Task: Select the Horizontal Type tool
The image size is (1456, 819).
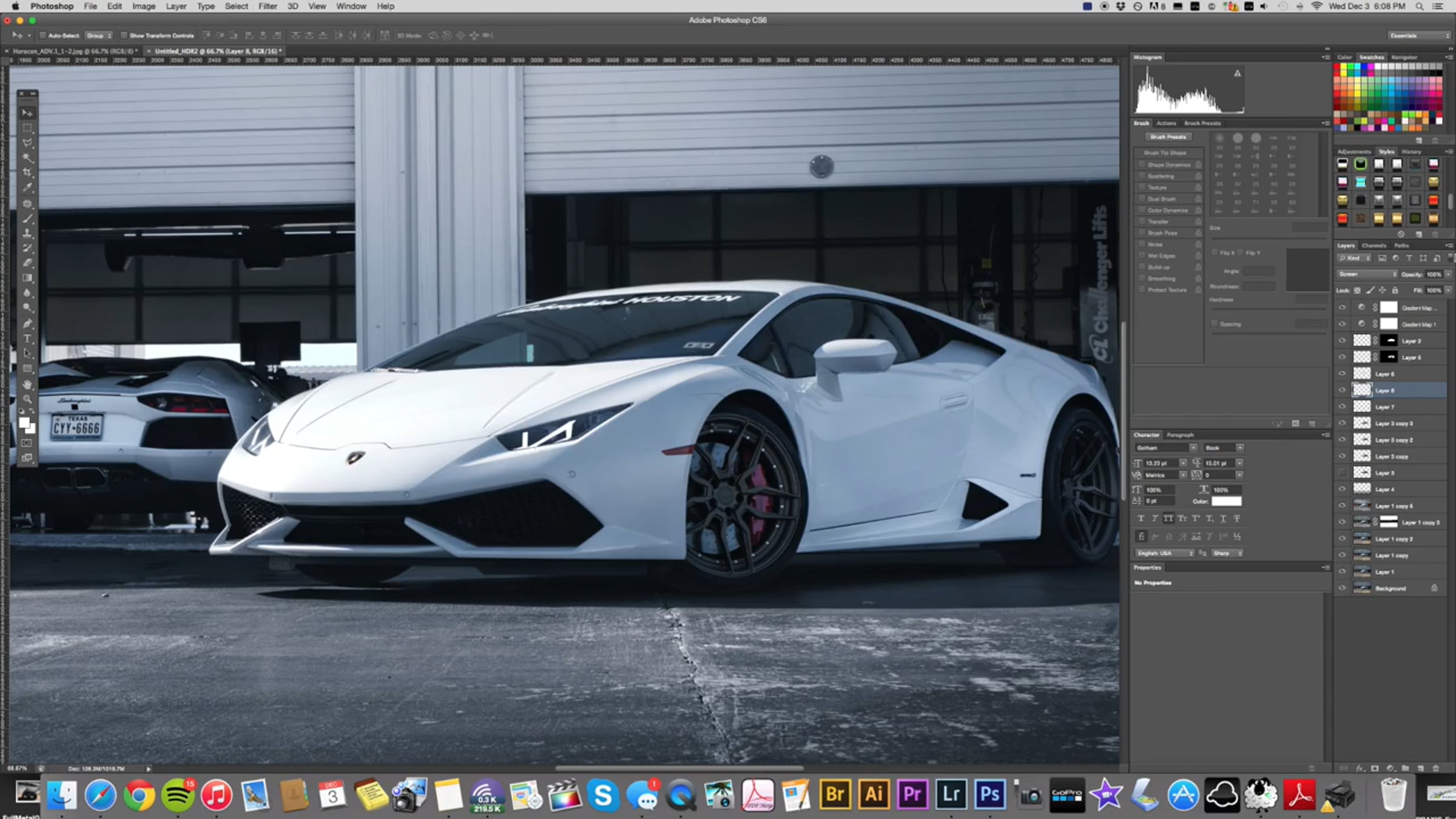Action: tap(27, 339)
